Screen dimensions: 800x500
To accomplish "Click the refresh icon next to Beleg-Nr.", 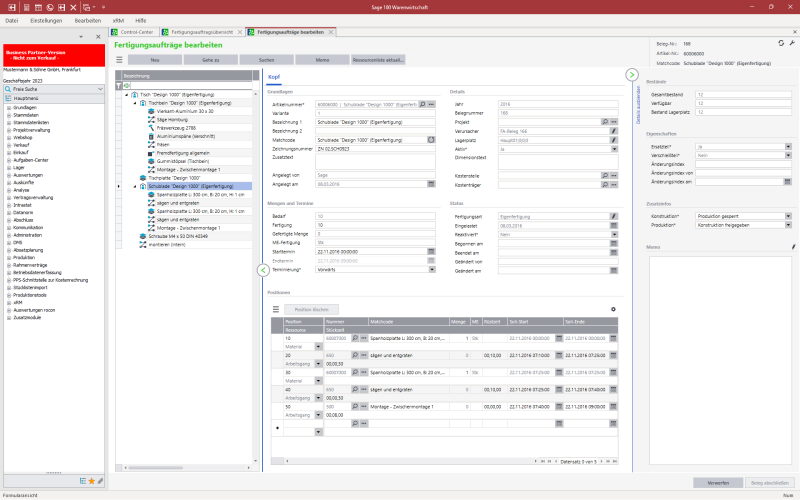I will 781,43.
